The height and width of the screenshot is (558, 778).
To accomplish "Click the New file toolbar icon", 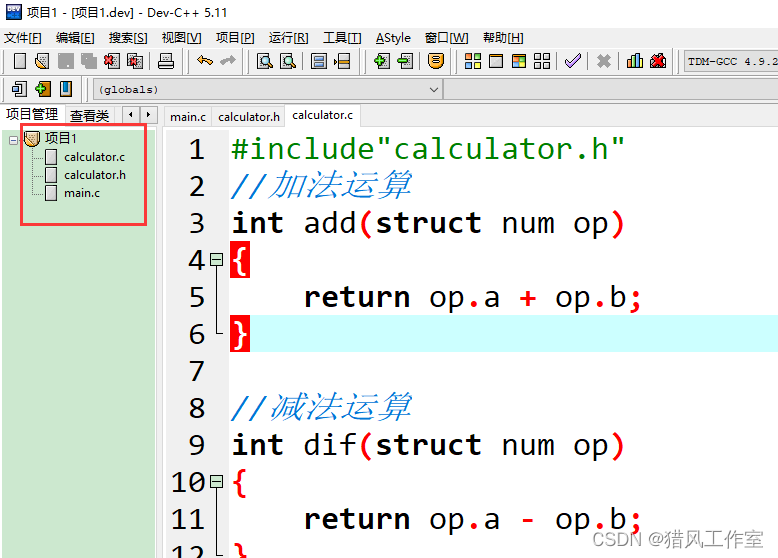I will point(20,61).
